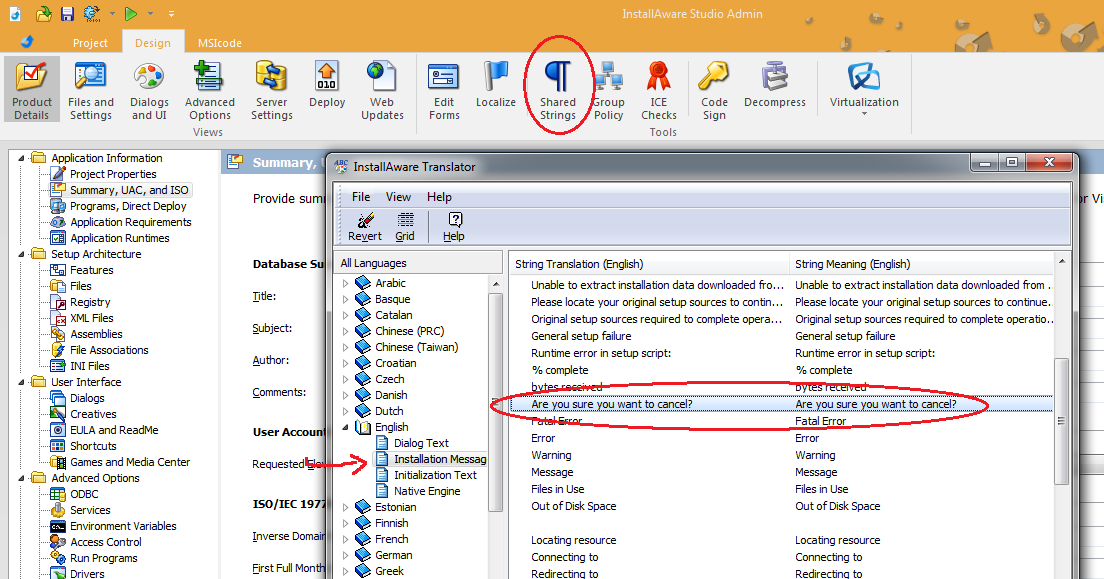Select Installation Messages under English

(440, 459)
